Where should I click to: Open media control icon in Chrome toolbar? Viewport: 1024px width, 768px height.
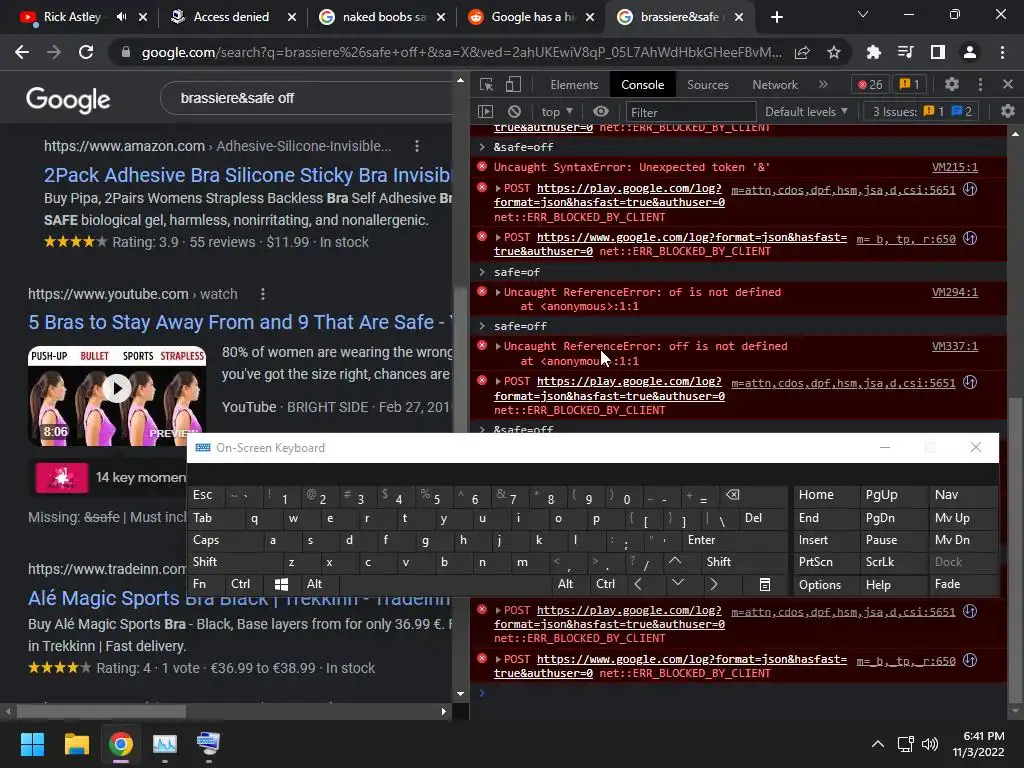pyautogui.click(x=905, y=52)
